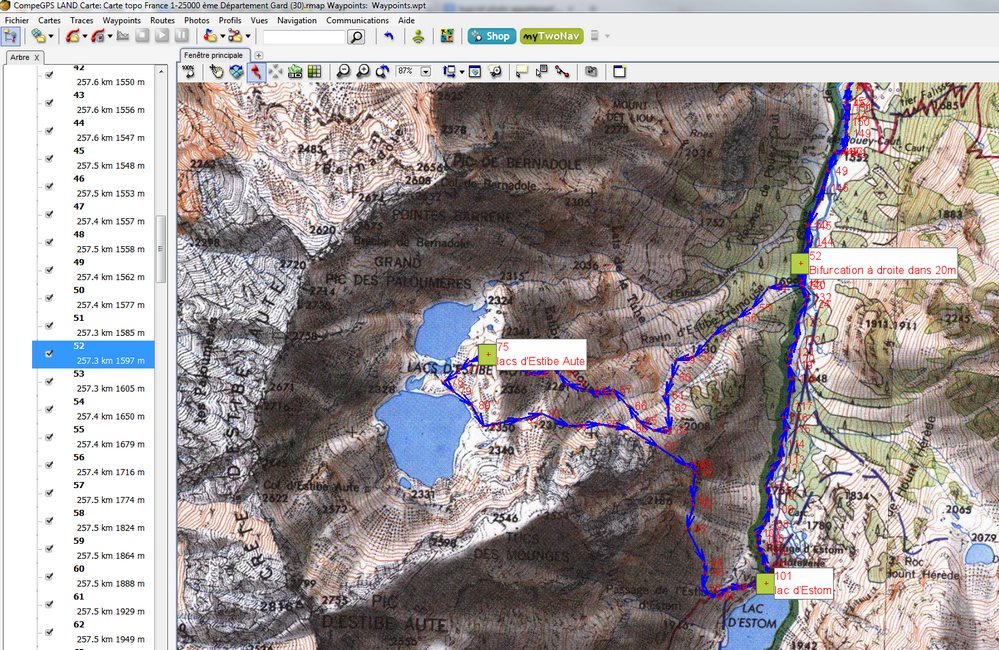This screenshot has height=650, width=999.
Task: Click the lacs d'Estibe Aute waypoint label
Action: [x=540, y=354]
